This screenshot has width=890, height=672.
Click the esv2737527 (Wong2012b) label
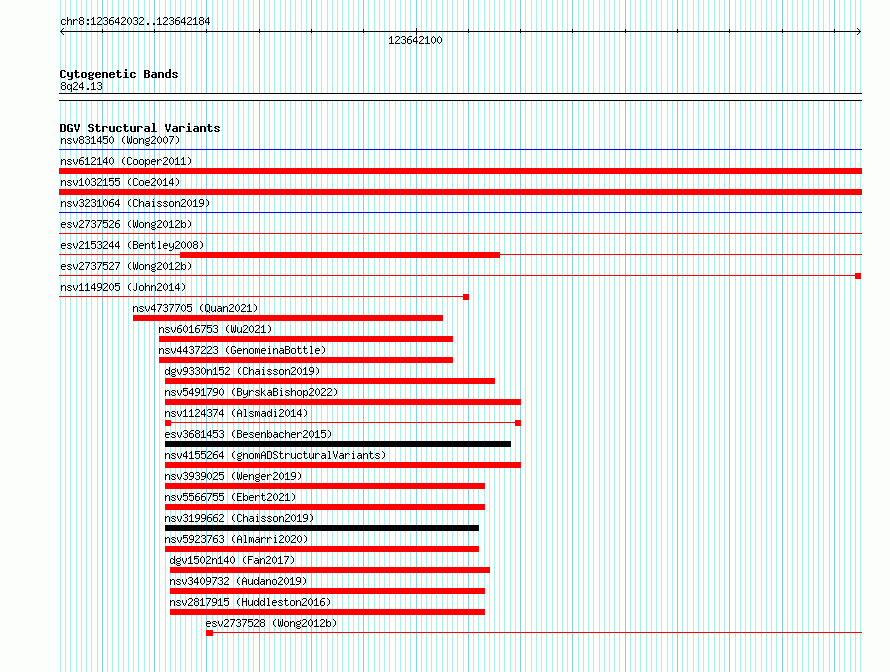point(126,266)
